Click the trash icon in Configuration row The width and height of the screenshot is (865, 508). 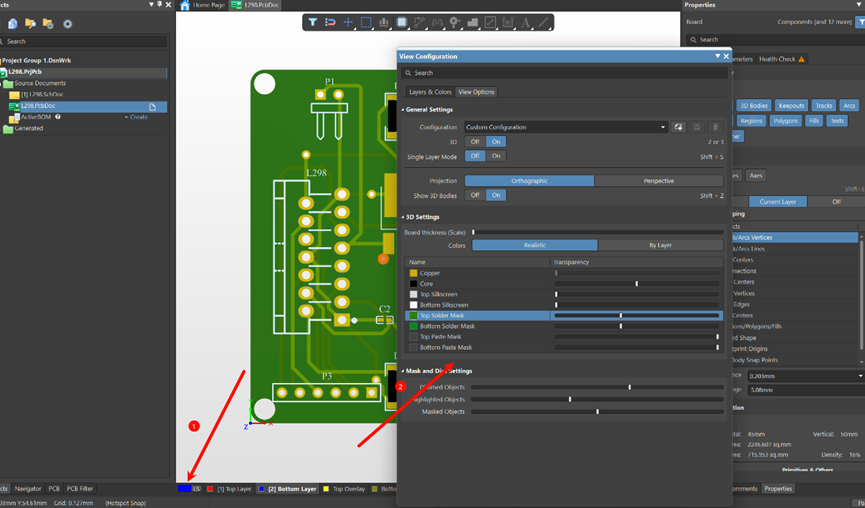pos(716,127)
